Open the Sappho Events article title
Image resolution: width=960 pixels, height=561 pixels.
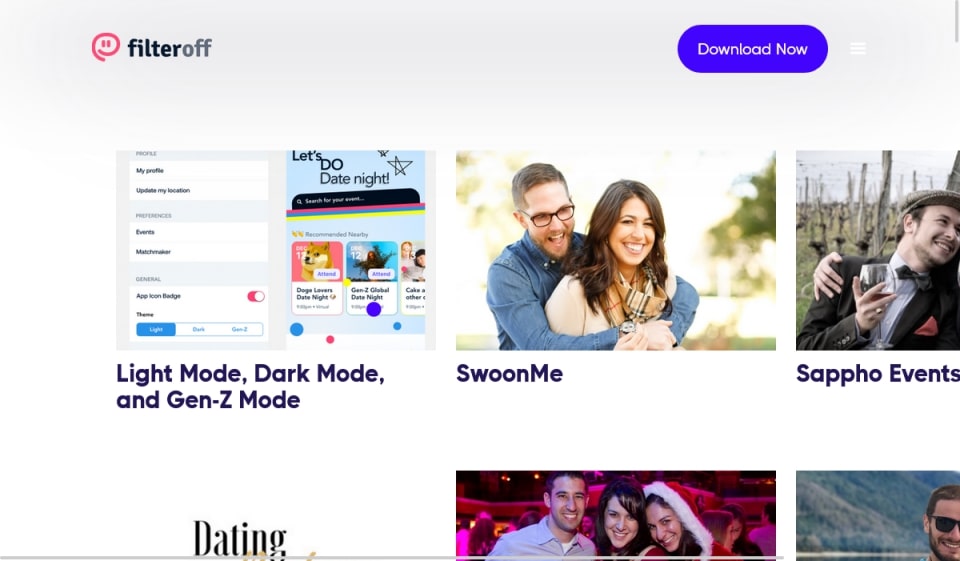coord(877,374)
